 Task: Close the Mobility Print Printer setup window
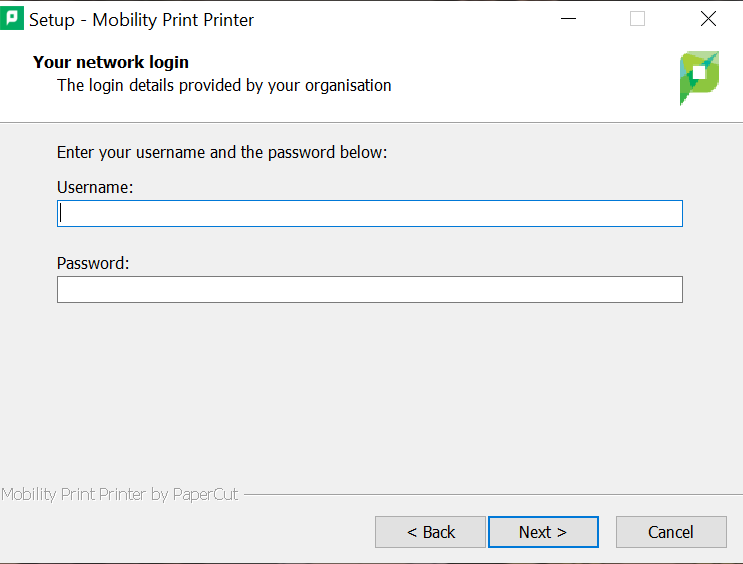click(x=708, y=19)
